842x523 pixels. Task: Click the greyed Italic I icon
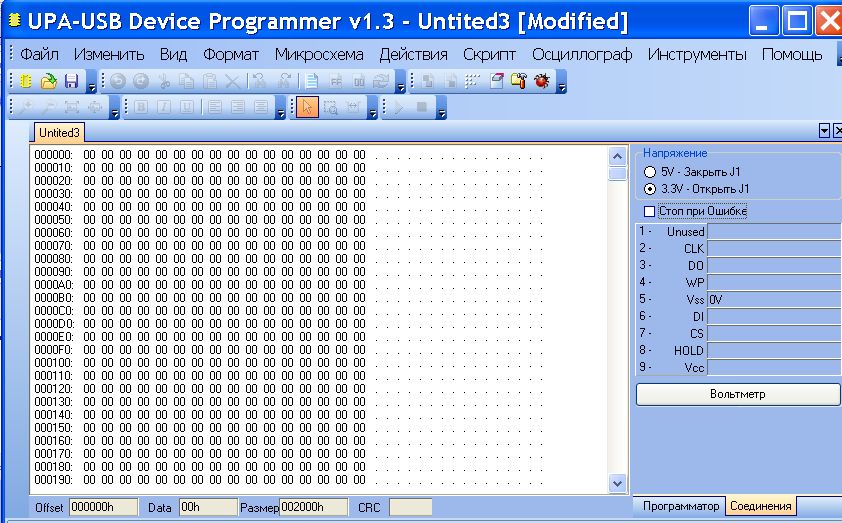click(164, 107)
